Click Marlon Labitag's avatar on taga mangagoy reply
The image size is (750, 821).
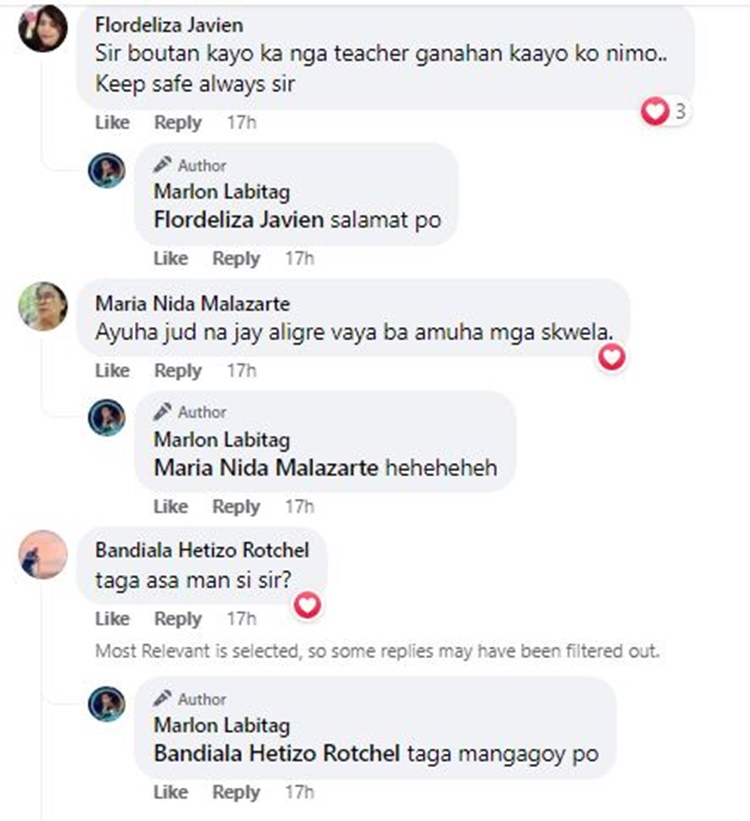coord(107,704)
